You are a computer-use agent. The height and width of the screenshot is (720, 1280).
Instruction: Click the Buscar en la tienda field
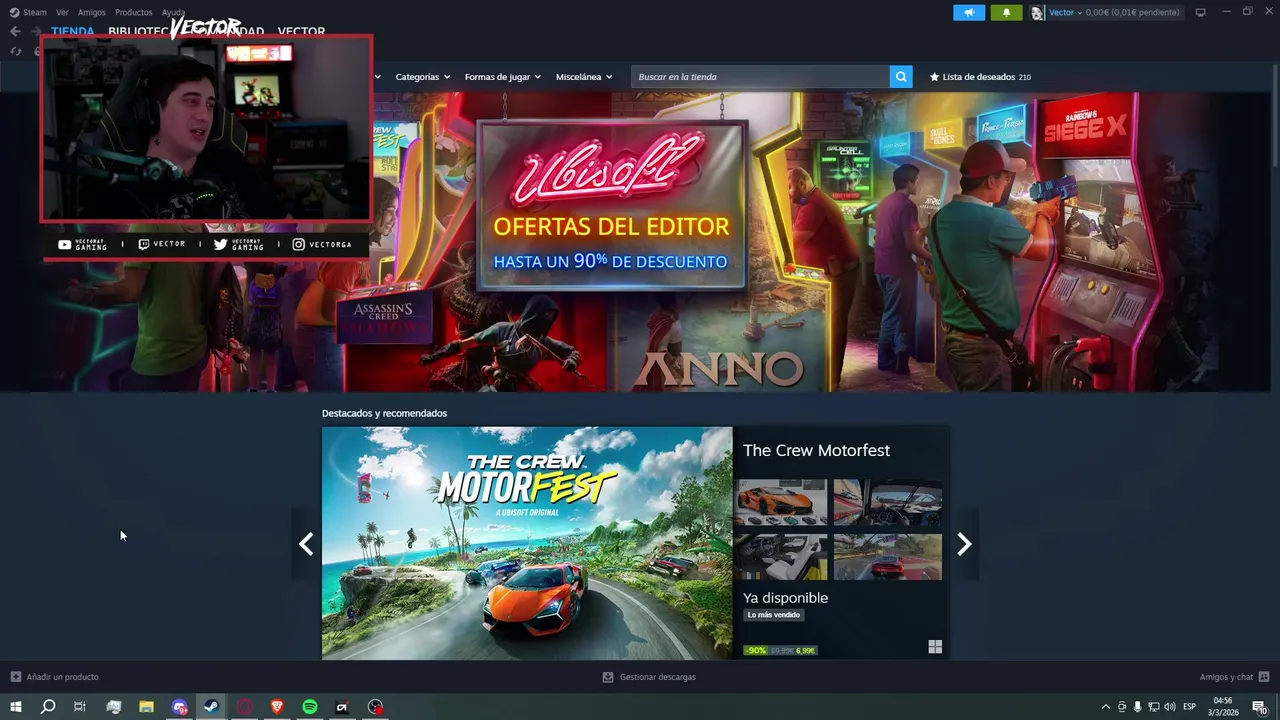coord(760,77)
